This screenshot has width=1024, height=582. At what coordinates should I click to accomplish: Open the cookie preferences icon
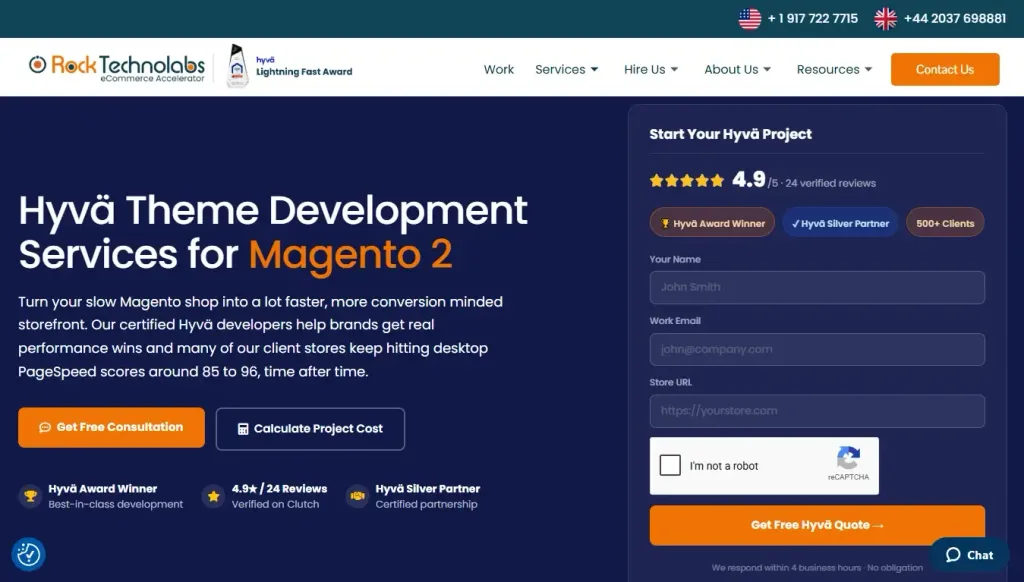click(28, 555)
